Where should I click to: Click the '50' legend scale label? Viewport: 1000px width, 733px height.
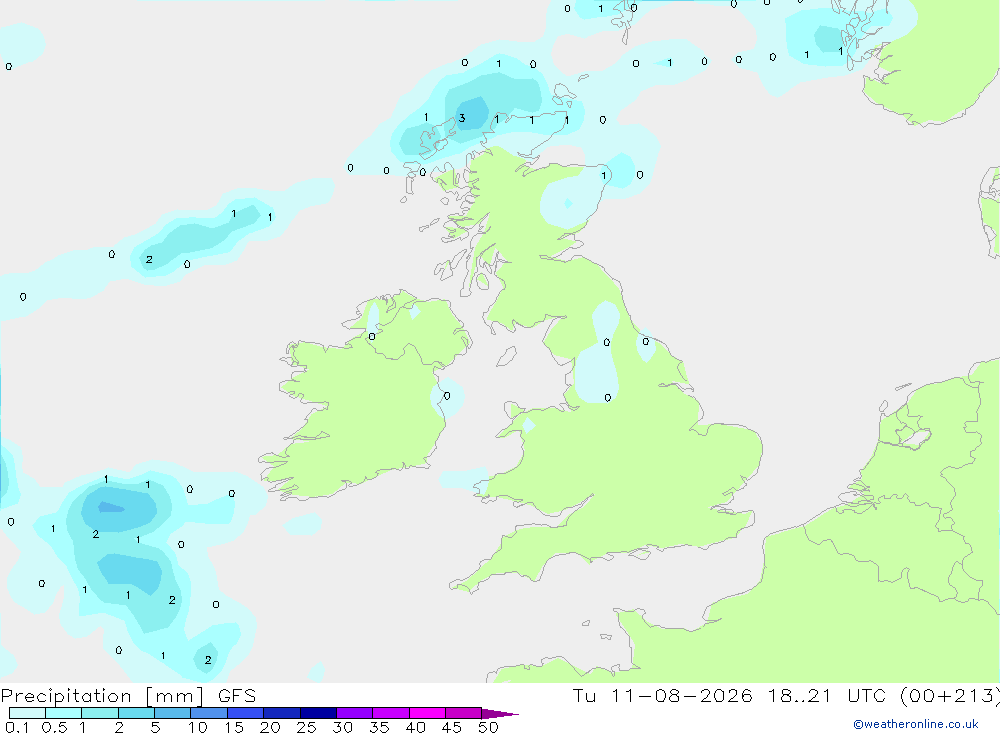[x=488, y=727]
